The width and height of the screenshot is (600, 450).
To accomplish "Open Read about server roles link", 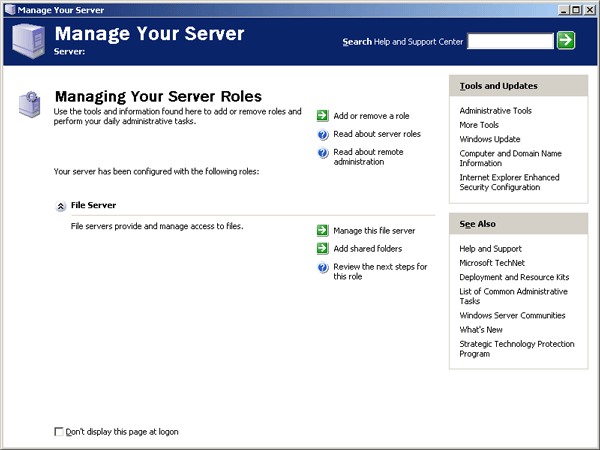I will (x=377, y=134).
